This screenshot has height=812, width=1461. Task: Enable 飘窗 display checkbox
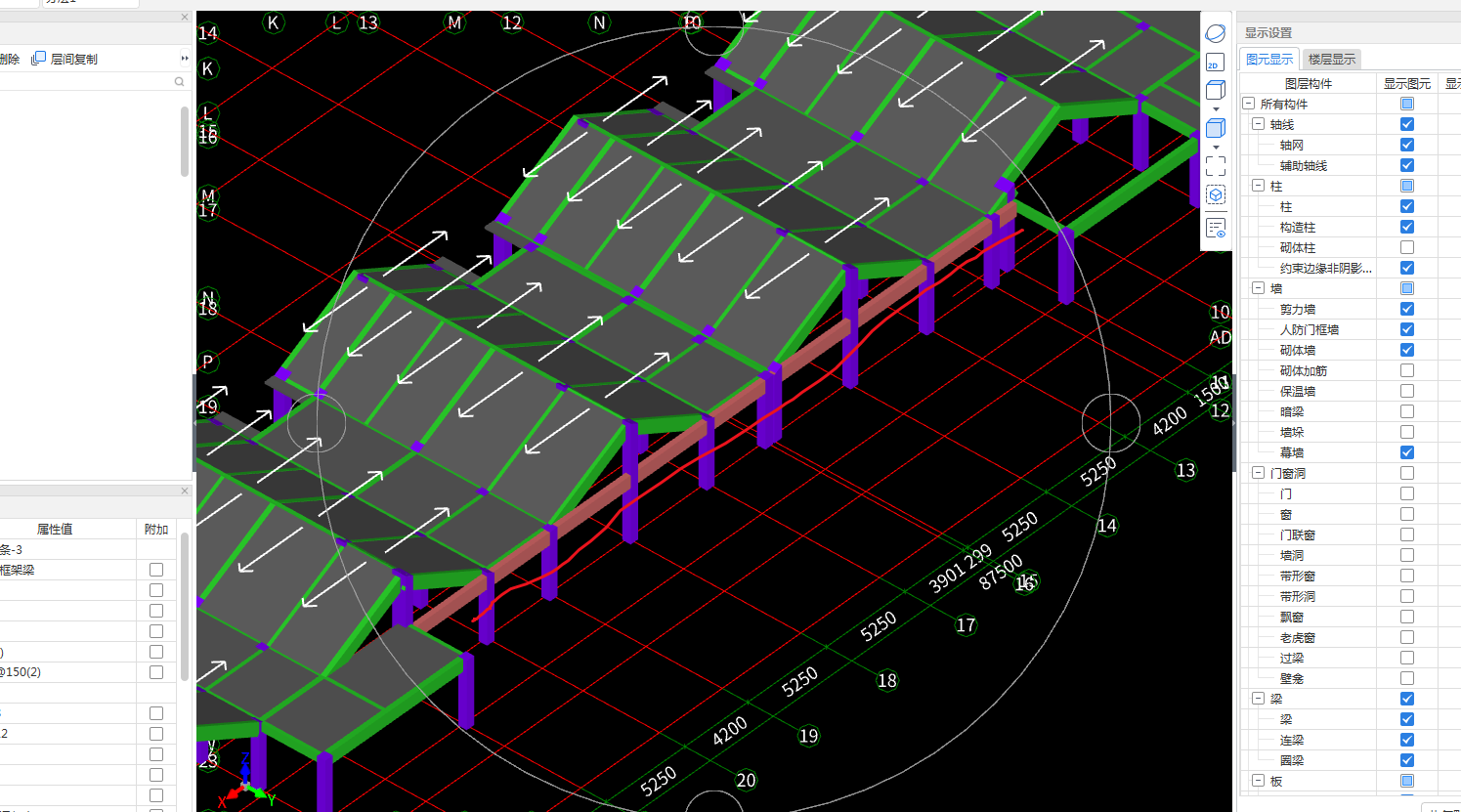coord(1407,617)
